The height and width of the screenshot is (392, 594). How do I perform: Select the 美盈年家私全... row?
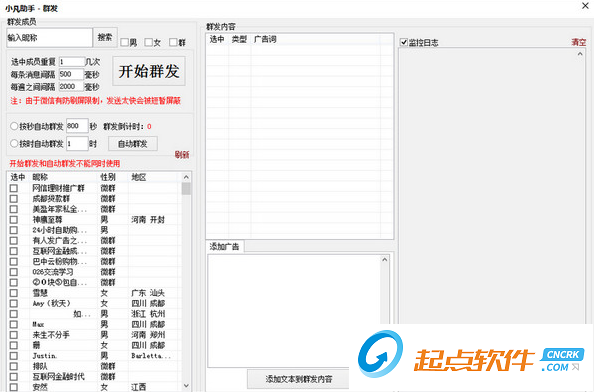click(93, 209)
